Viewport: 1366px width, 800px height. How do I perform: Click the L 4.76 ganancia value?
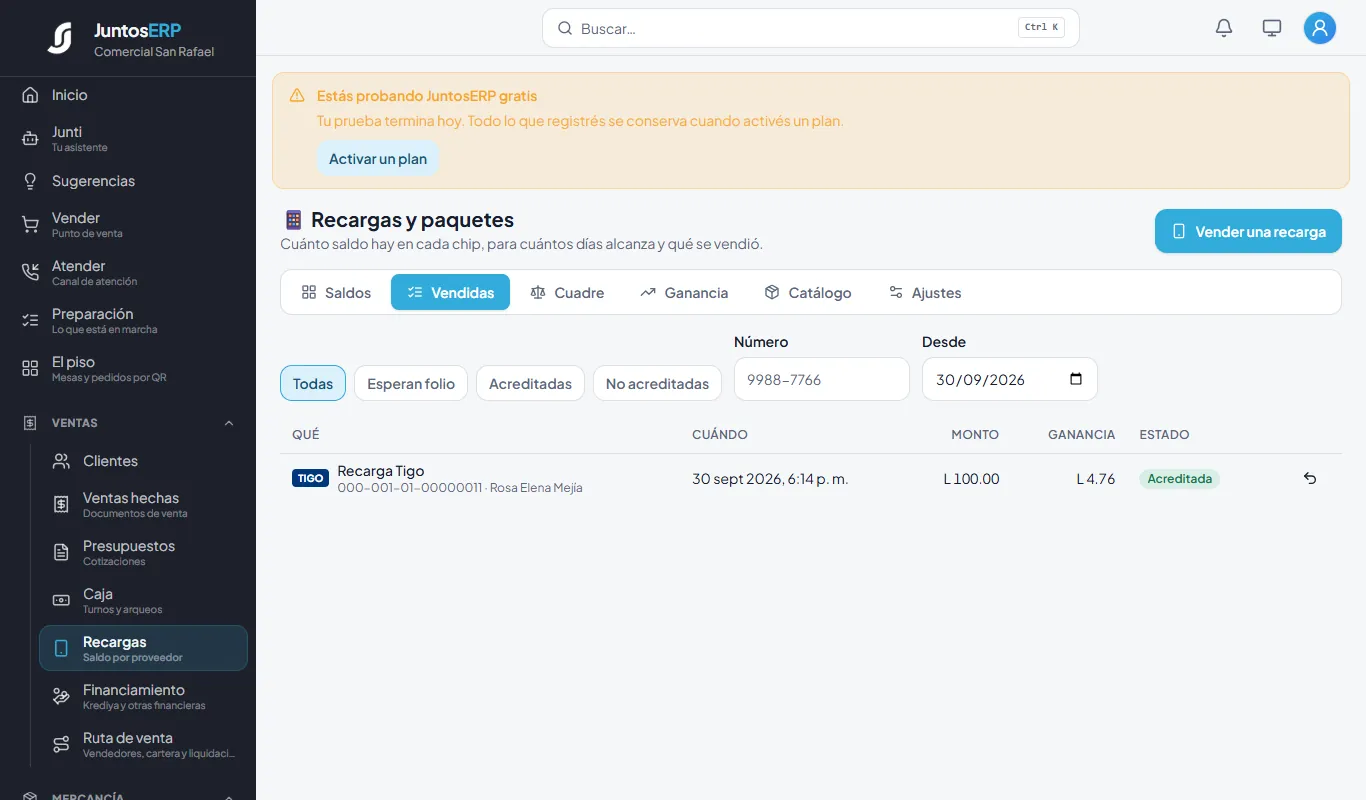click(1096, 479)
